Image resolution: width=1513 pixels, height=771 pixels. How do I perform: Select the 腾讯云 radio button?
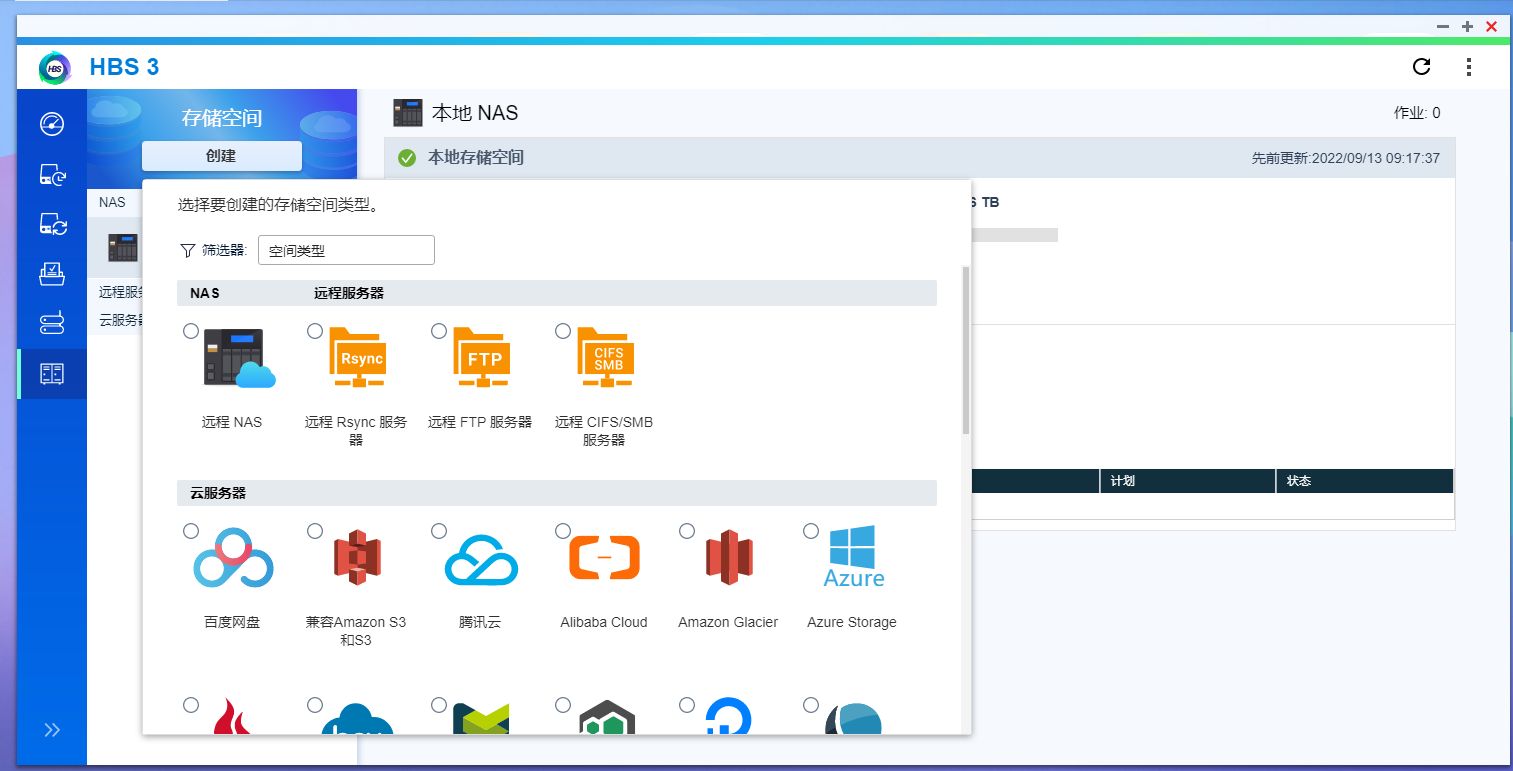tap(439, 531)
